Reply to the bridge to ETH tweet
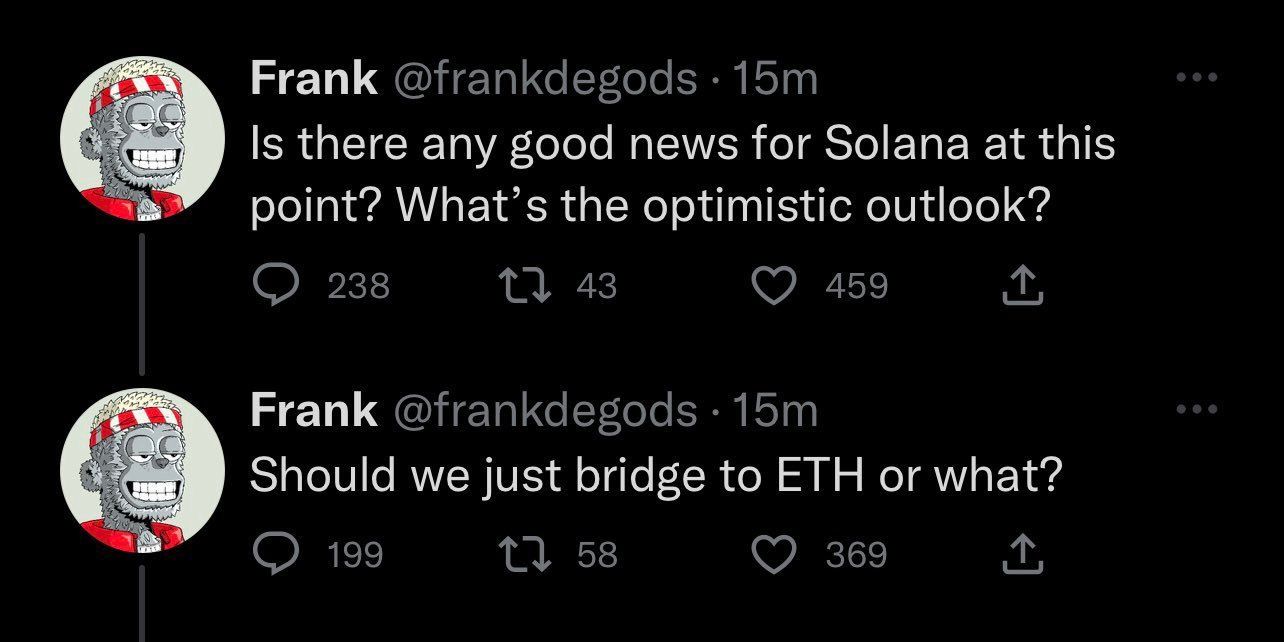 click(x=270, y=554)
